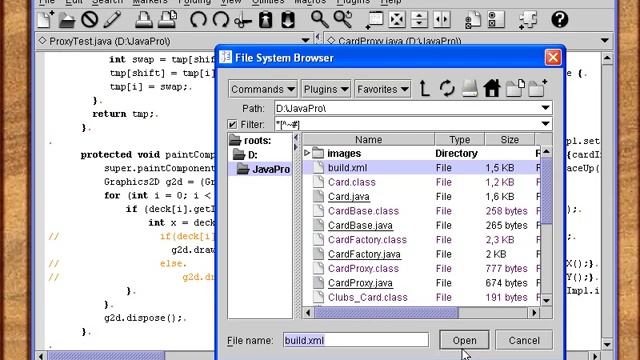Click the Cancel button

tap(524, 340)
